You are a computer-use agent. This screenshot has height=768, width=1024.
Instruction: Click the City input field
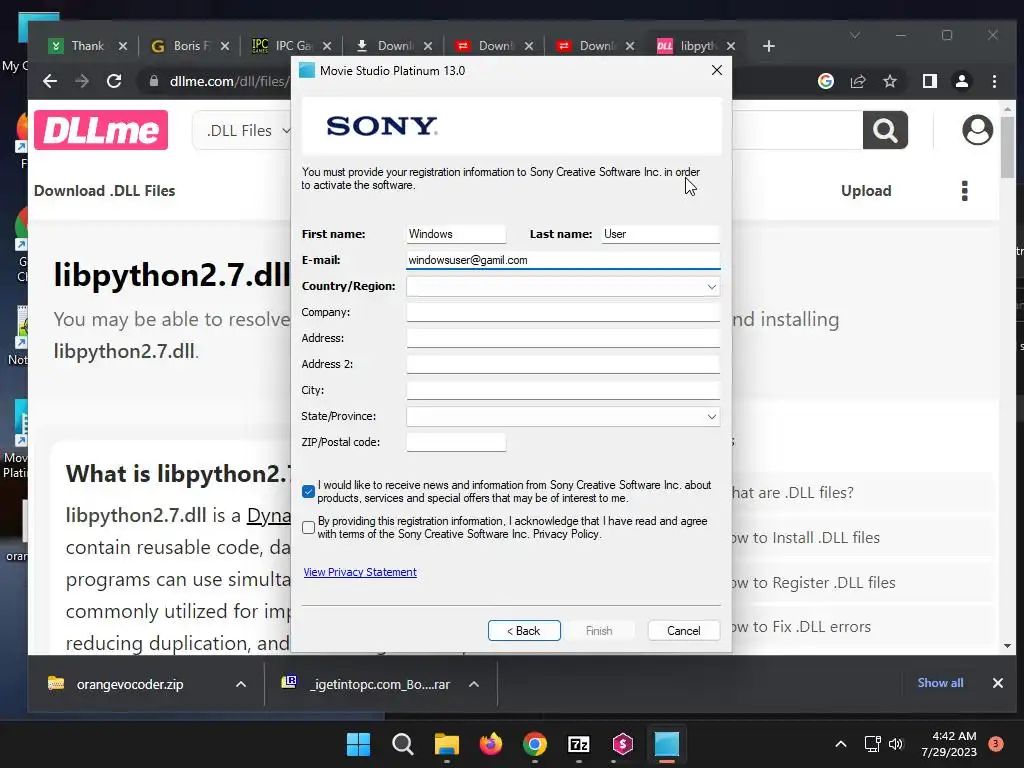(563, 391)
